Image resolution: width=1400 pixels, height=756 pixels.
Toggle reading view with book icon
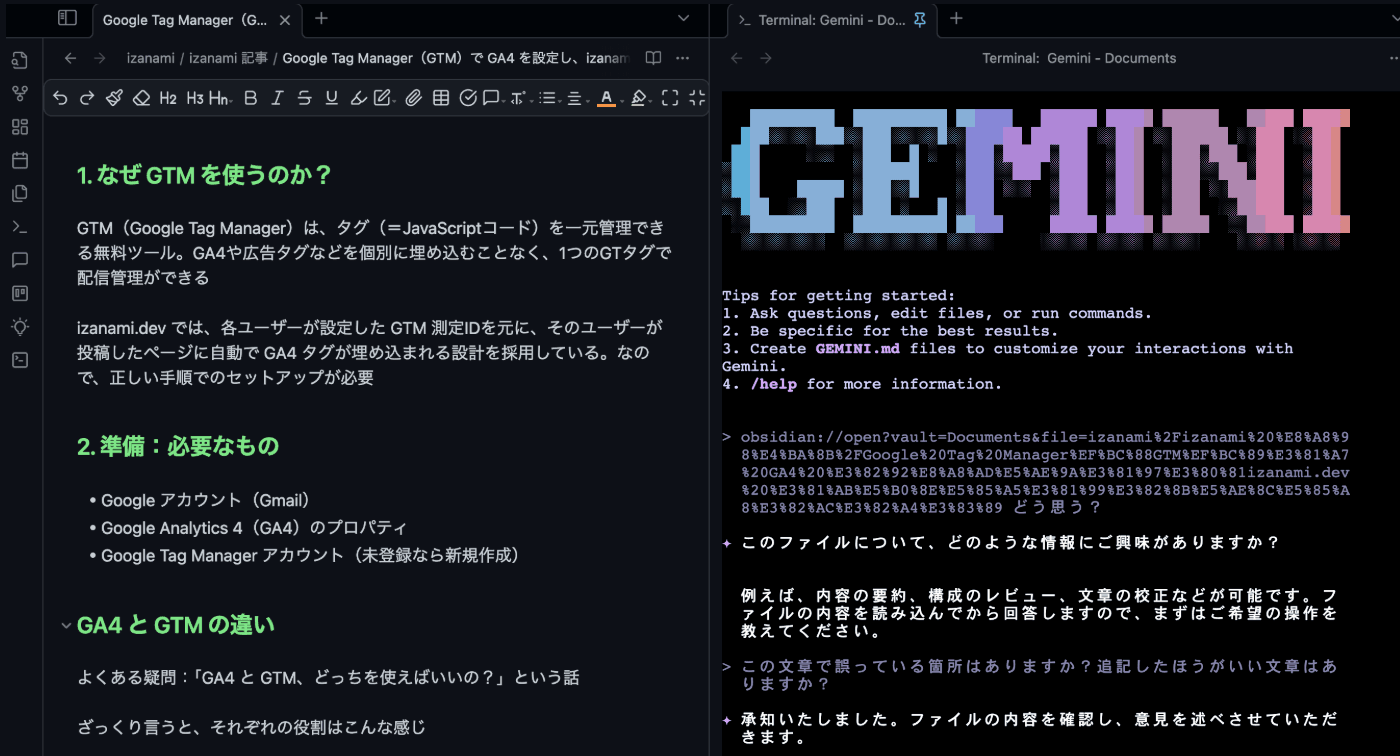[x=653, y=58]
